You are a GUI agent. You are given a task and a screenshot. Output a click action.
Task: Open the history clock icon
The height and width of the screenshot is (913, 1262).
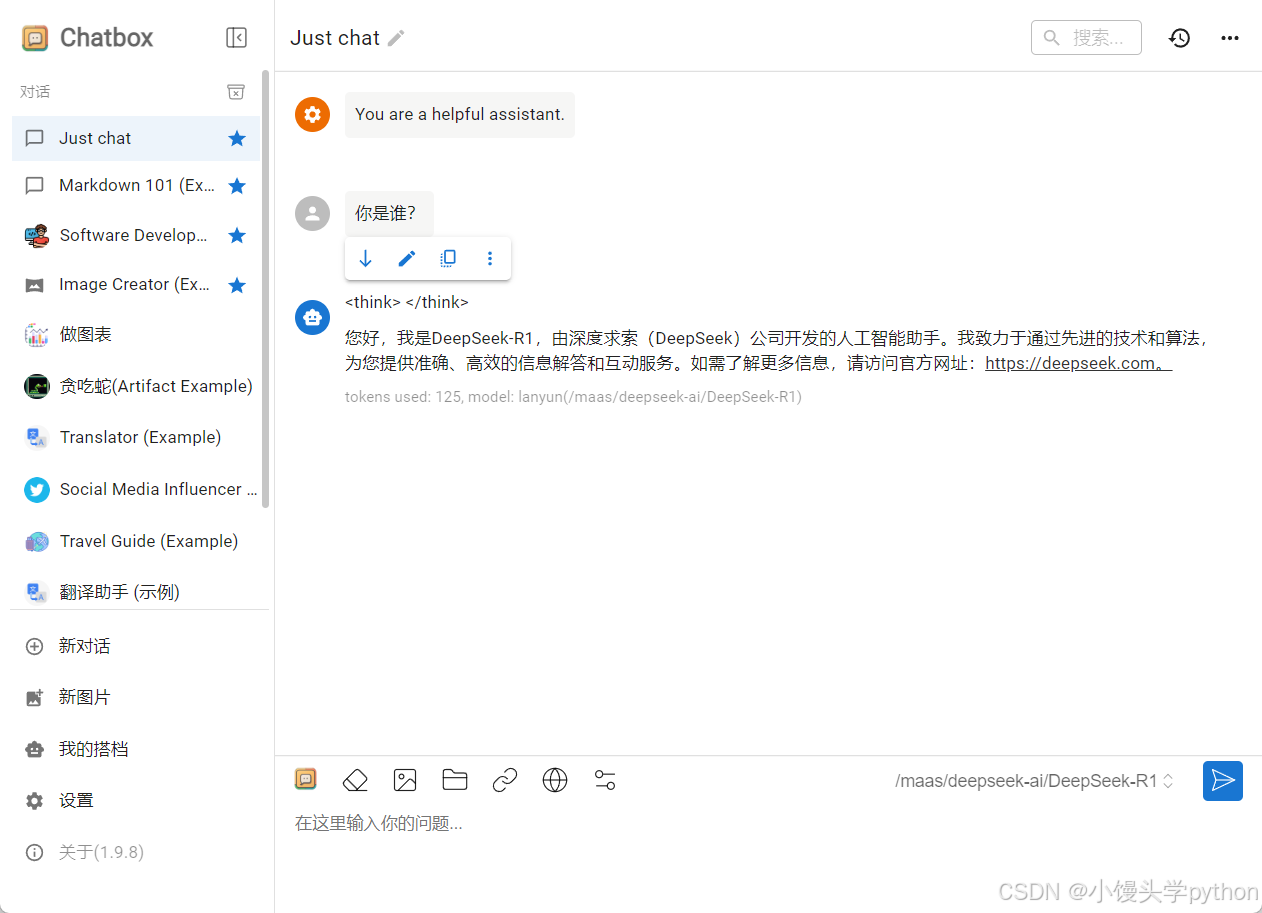point(1180,38)
